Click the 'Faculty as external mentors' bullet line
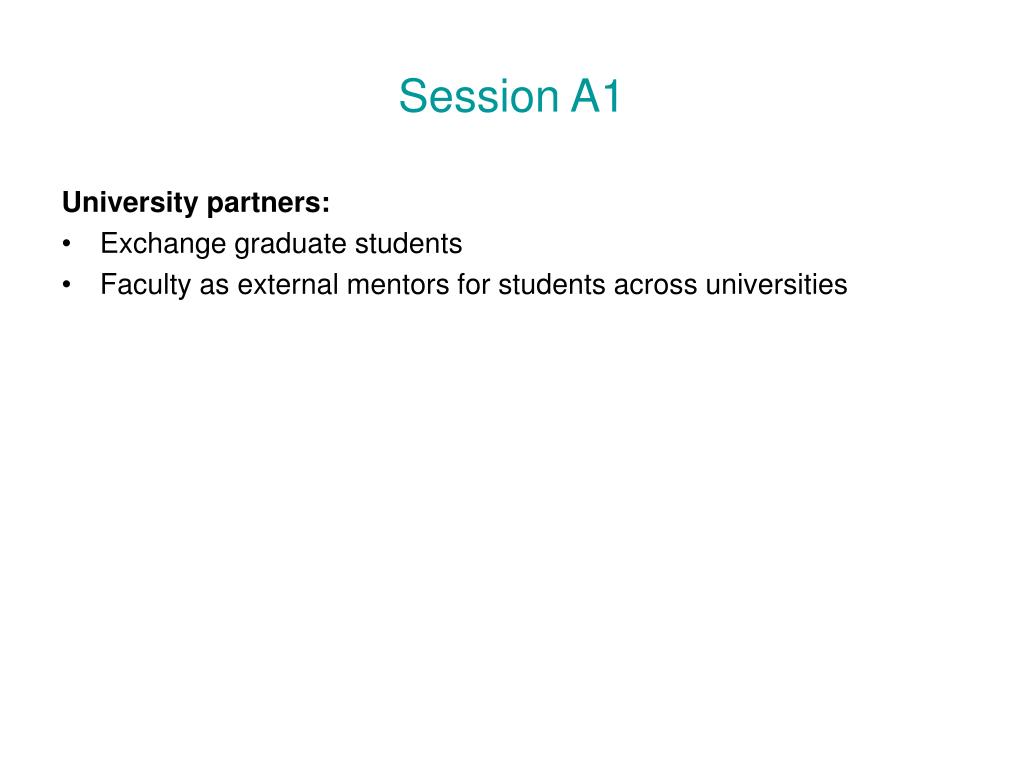The width and height of the screenshot is (1024, 768). [473, 285]
